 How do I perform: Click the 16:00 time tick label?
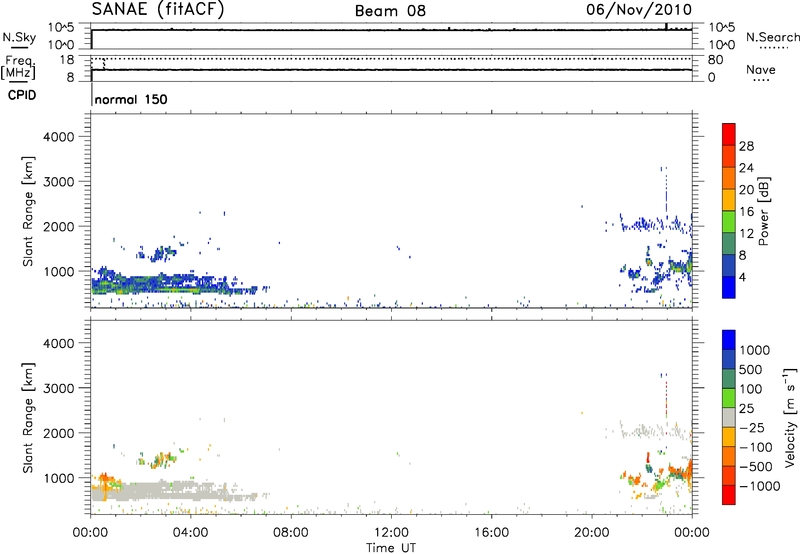pyautogui.click(x=491, y=533)
